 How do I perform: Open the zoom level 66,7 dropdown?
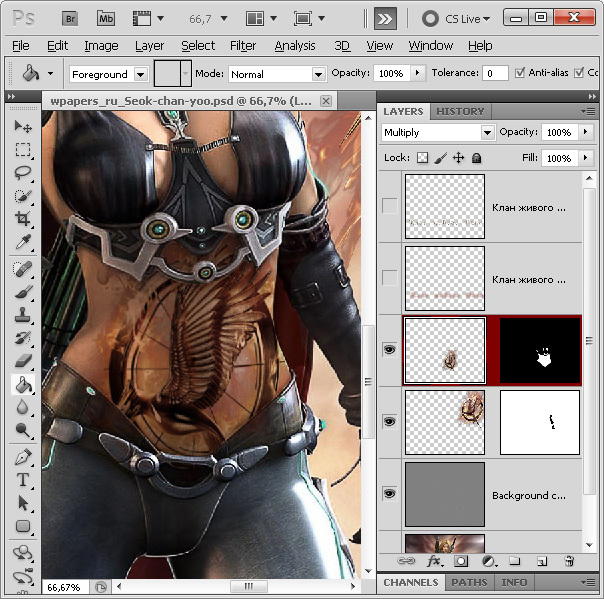tap(224, 18)
